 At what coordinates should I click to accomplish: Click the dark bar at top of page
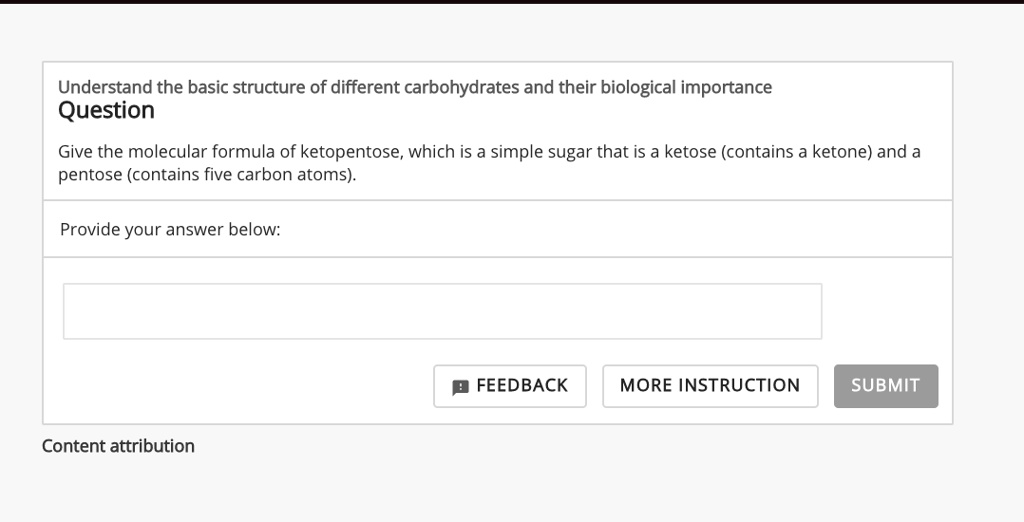point(512,2)
